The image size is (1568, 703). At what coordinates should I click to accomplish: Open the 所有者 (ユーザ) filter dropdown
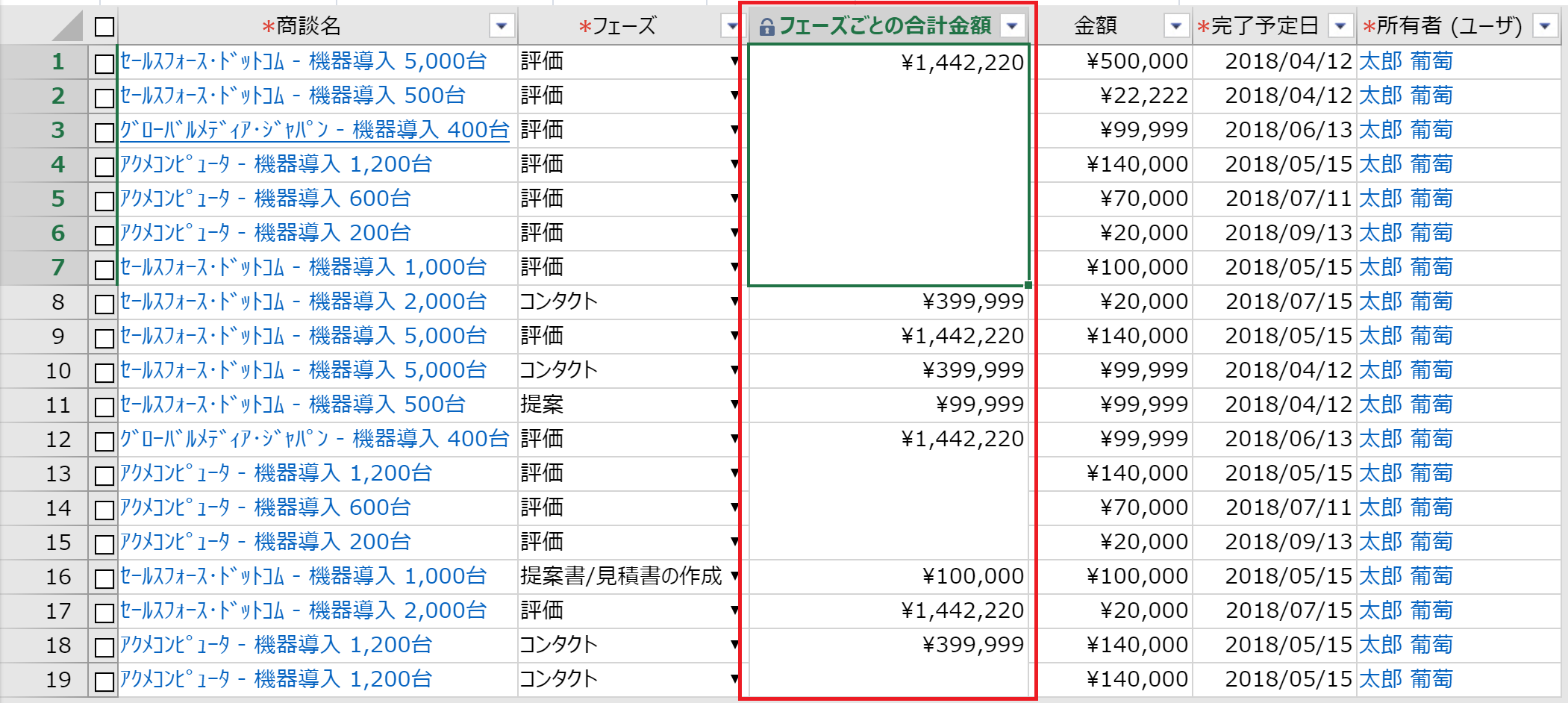pos(1544,27)
